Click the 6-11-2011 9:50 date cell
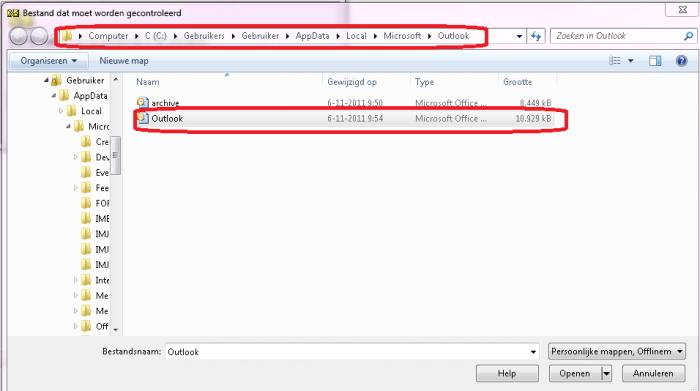This screenshot has height=391, width=700. (355, 103)
